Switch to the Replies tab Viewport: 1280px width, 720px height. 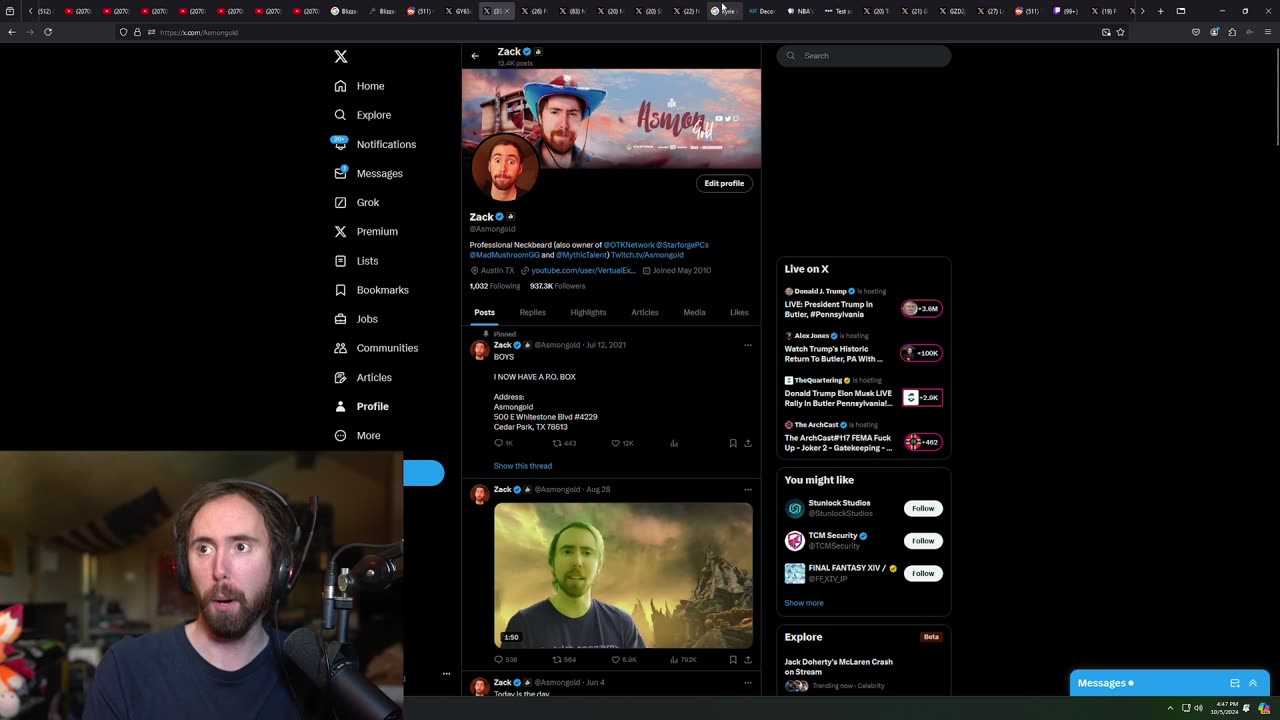(x=532, y=312)
